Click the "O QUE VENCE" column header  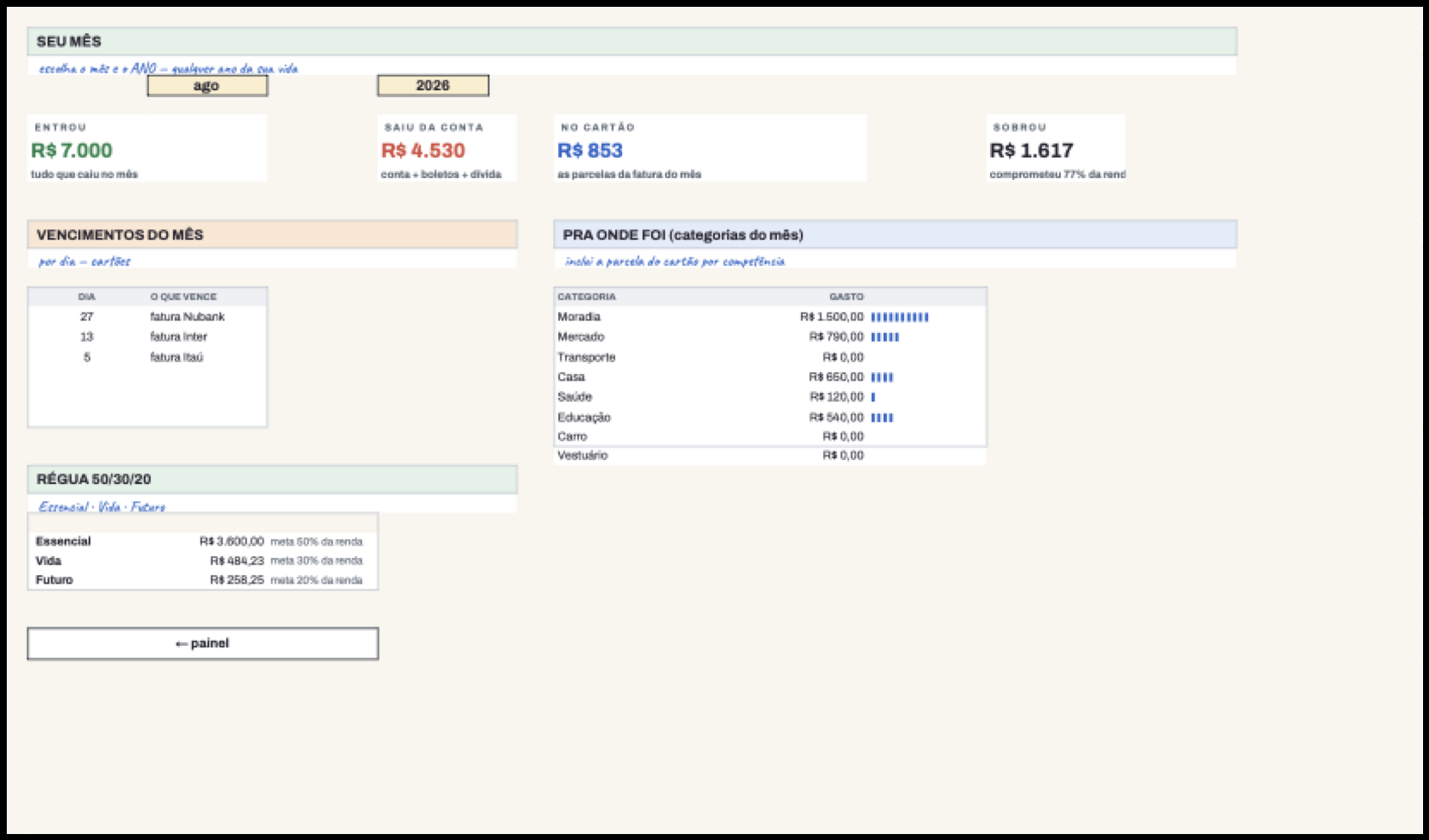click(x=183, y=296)
